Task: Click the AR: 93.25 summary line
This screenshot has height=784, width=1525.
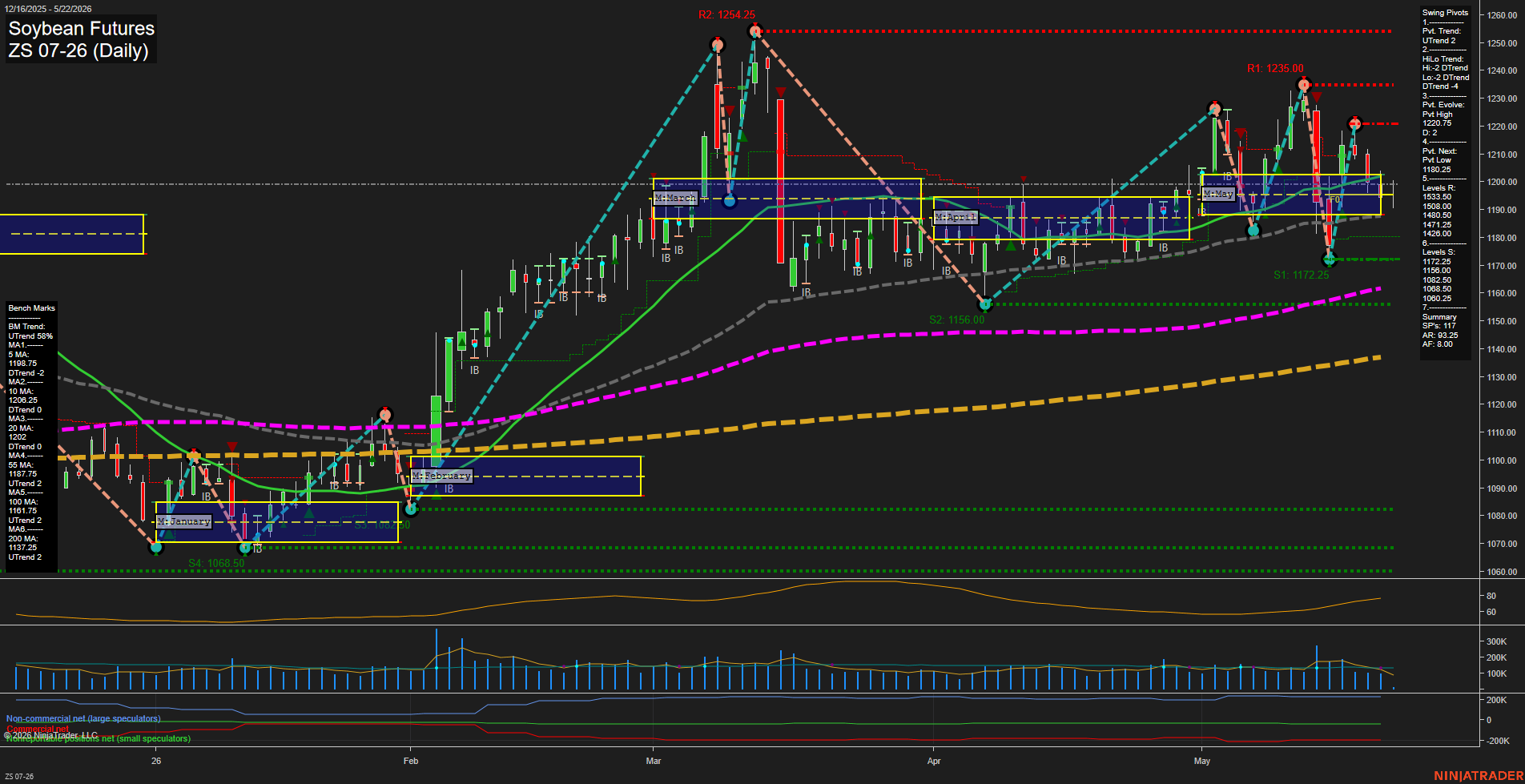Action: tap(1440, 336)
